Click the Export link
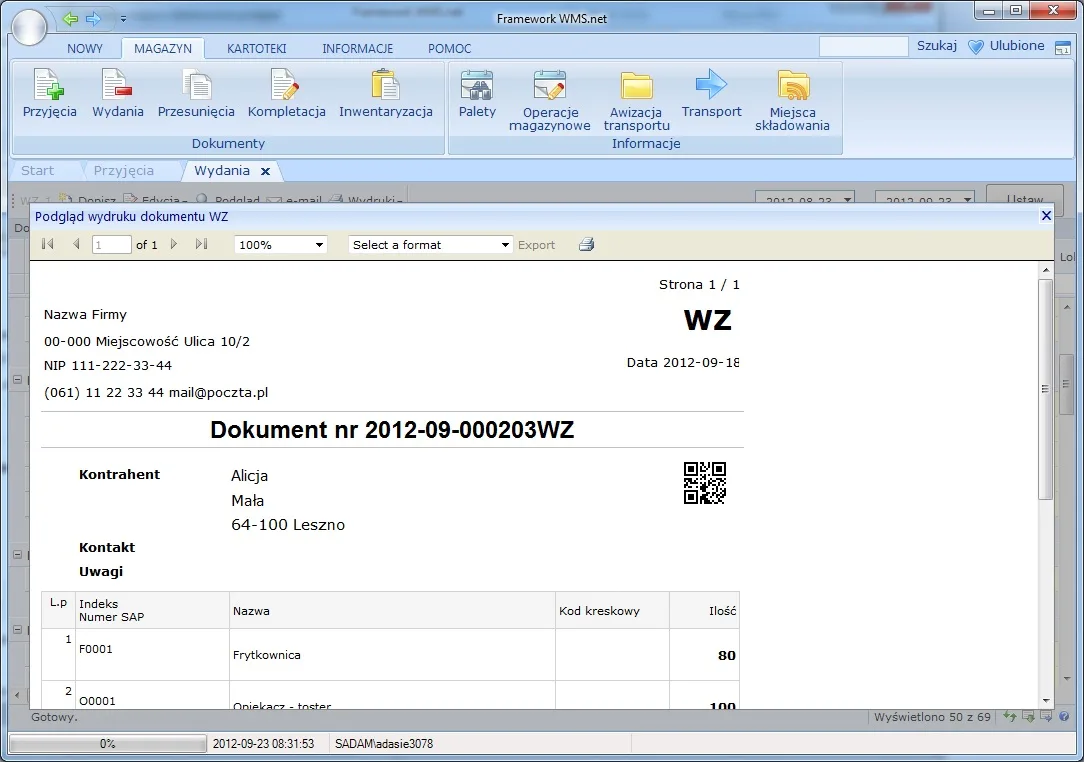 pos(536,245)
